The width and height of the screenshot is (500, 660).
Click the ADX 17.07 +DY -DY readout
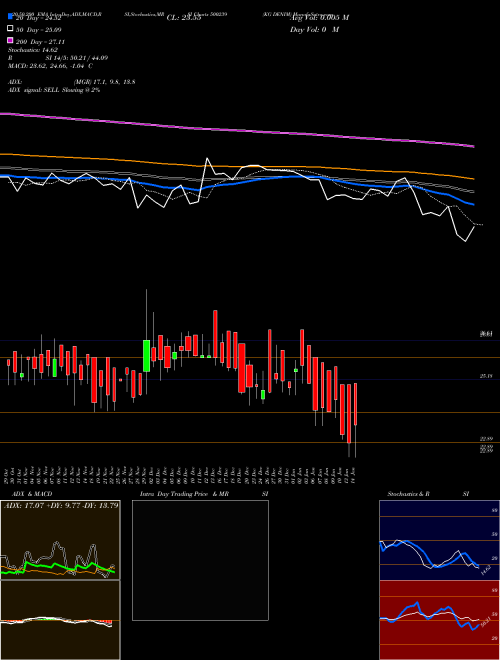click(x=61, y=505)
